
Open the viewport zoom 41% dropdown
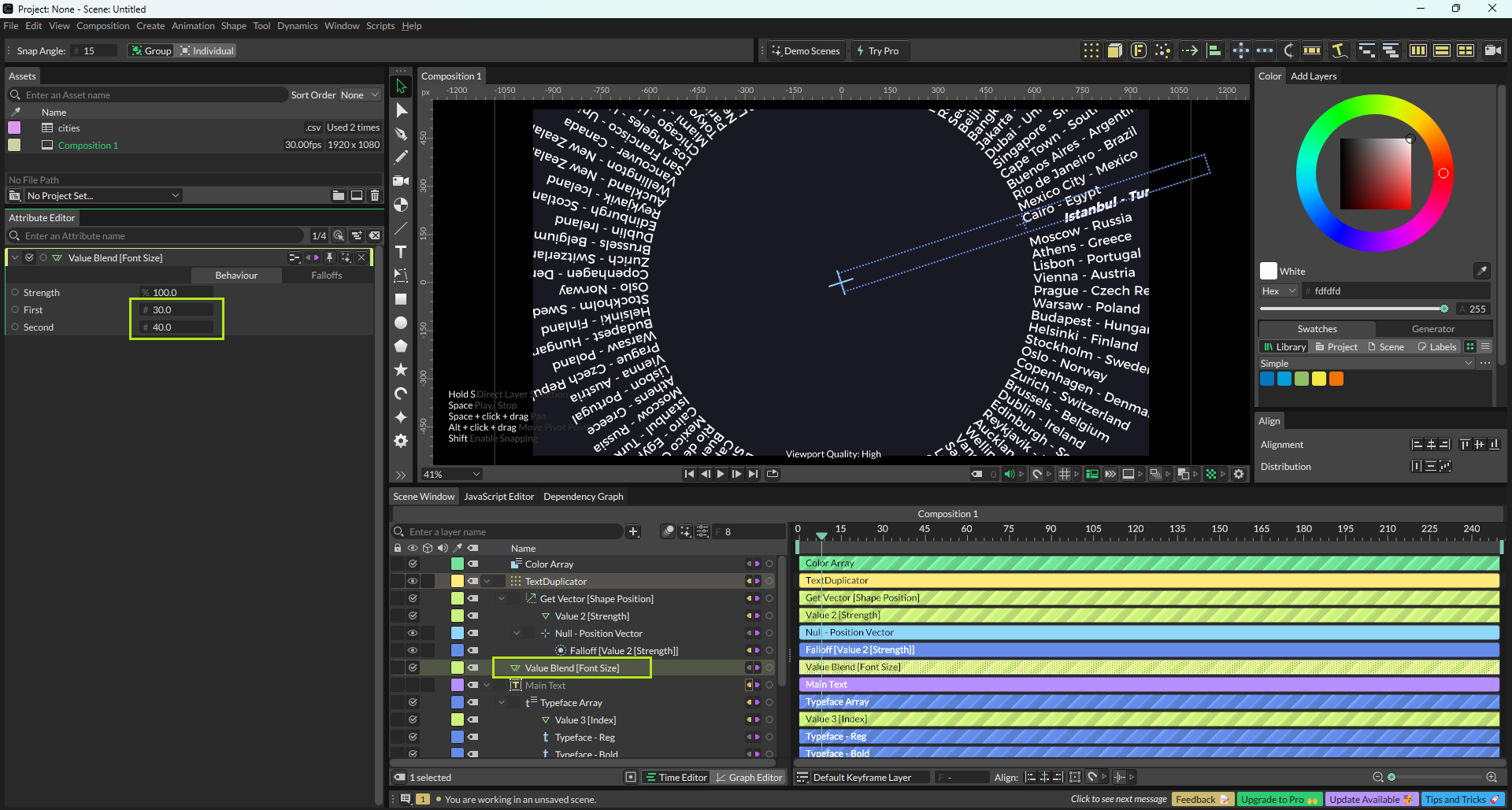tap(451, 474)
